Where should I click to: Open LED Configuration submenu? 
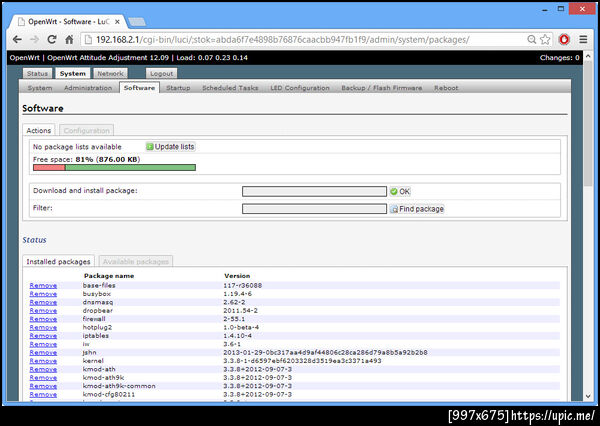[x=300, y=88]
